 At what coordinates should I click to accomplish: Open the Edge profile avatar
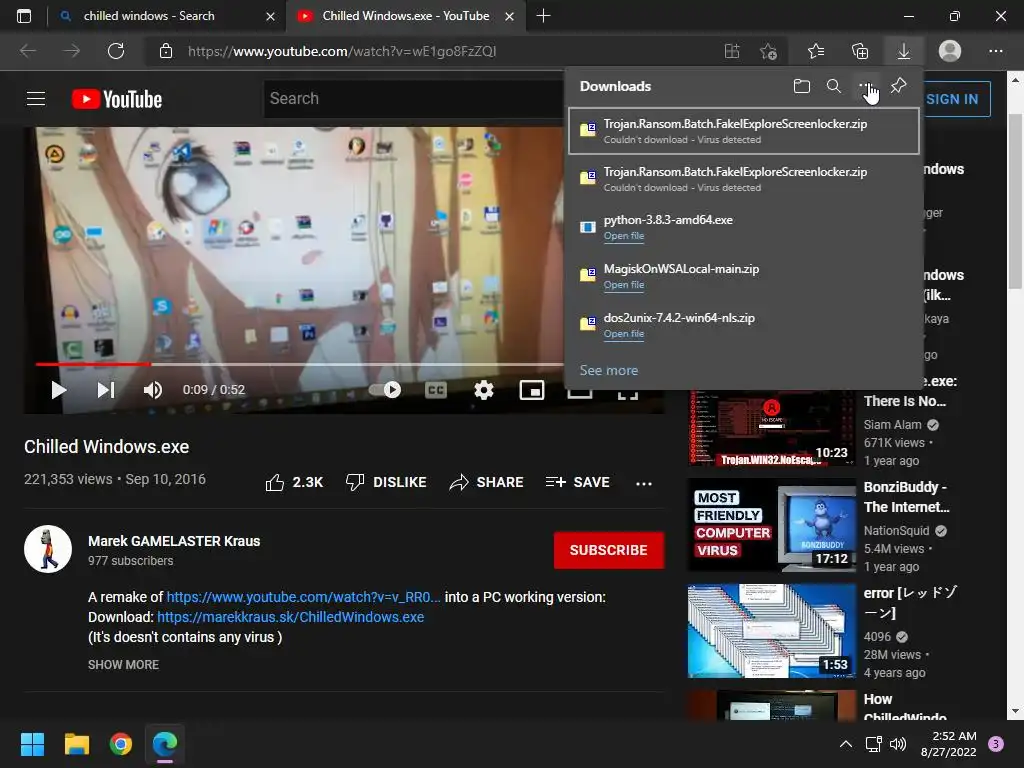pos(950,51)
